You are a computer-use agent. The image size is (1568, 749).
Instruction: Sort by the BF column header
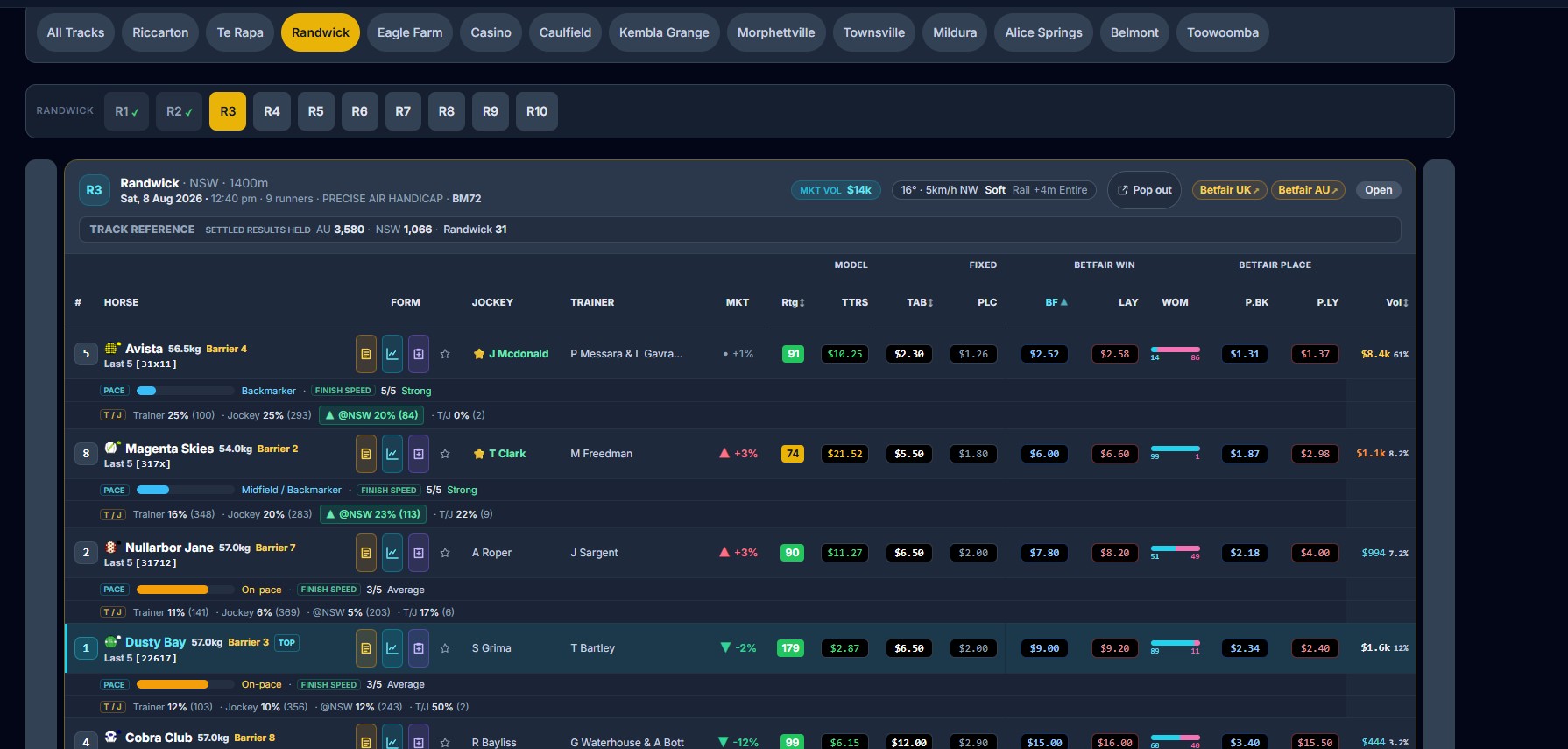click(1056, 302)
